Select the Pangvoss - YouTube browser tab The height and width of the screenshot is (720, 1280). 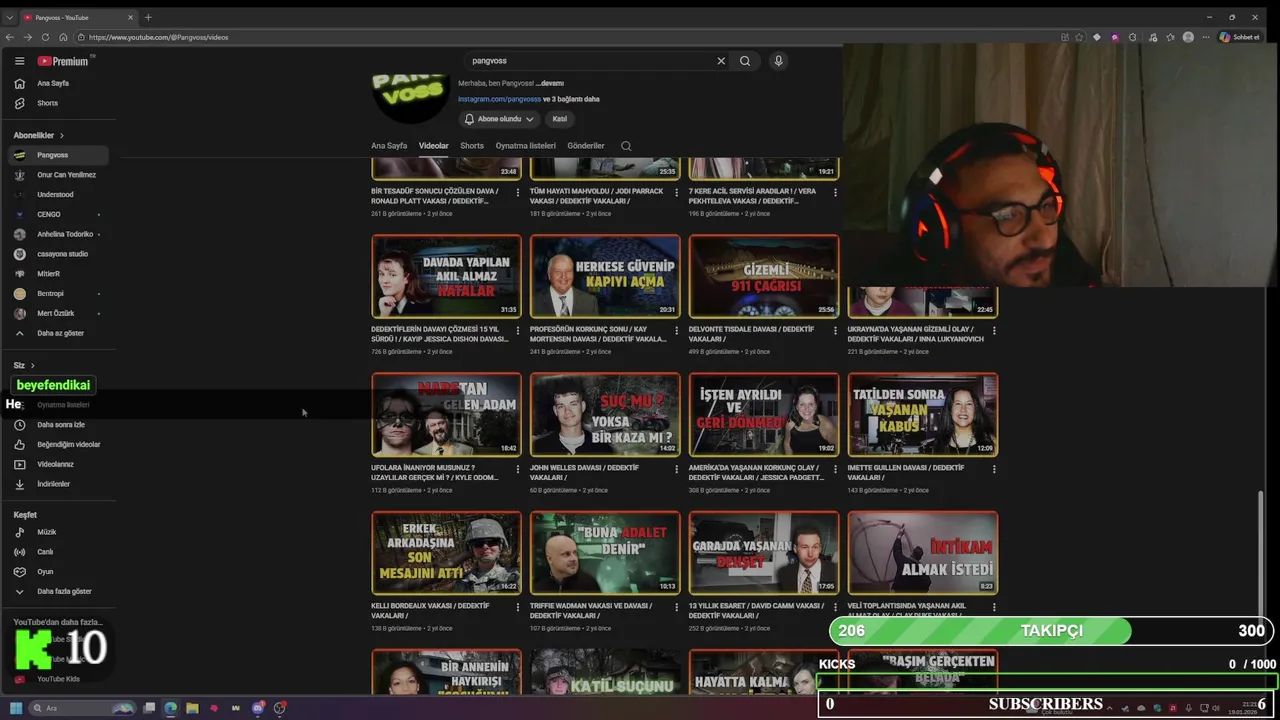[78, 17]
